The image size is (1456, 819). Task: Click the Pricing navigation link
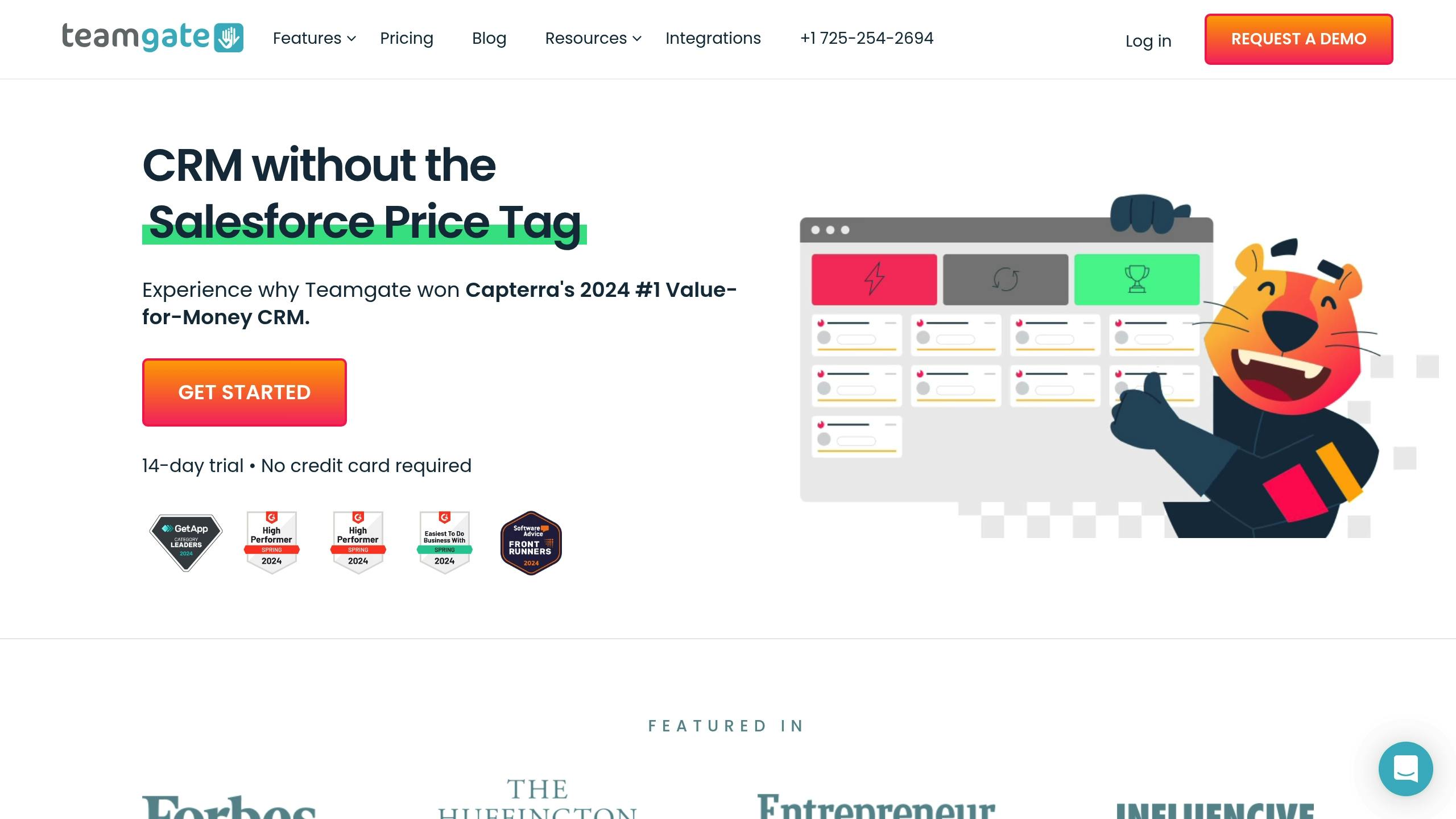tap(406, 38)
